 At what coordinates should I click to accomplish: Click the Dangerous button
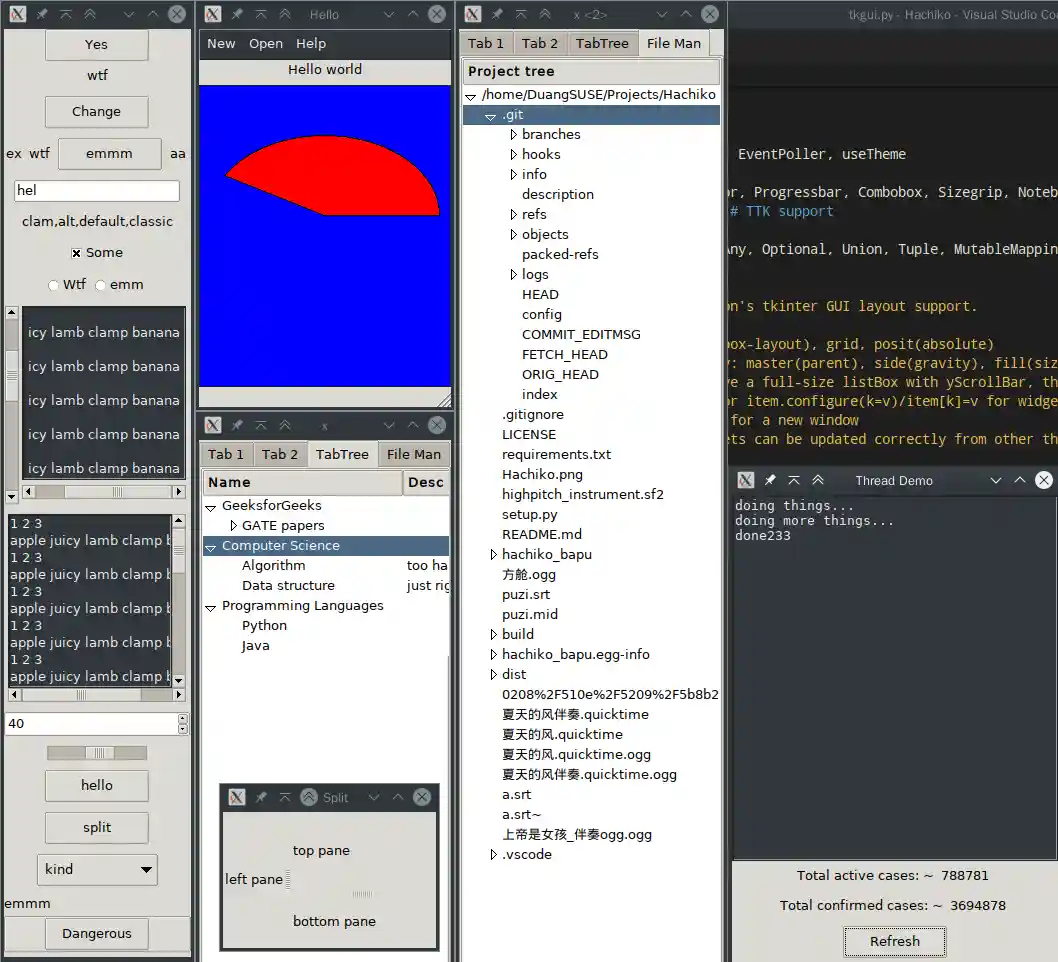(96, 933)
